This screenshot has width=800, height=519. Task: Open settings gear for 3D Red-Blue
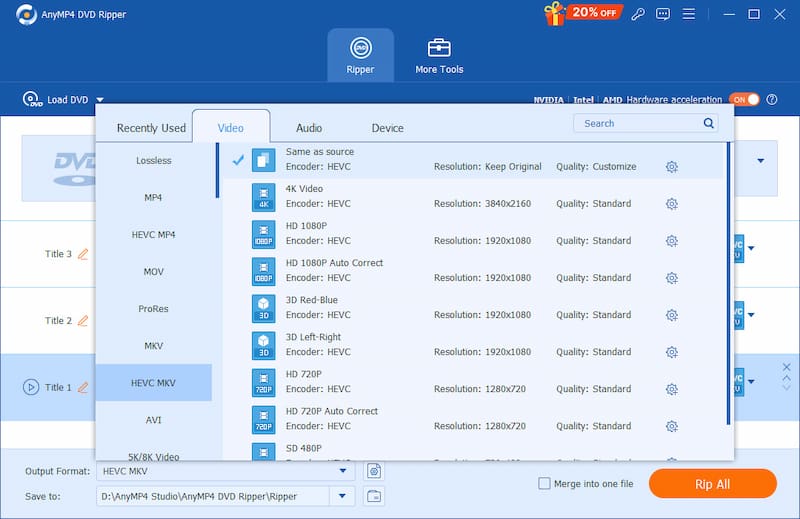(671, 315)
